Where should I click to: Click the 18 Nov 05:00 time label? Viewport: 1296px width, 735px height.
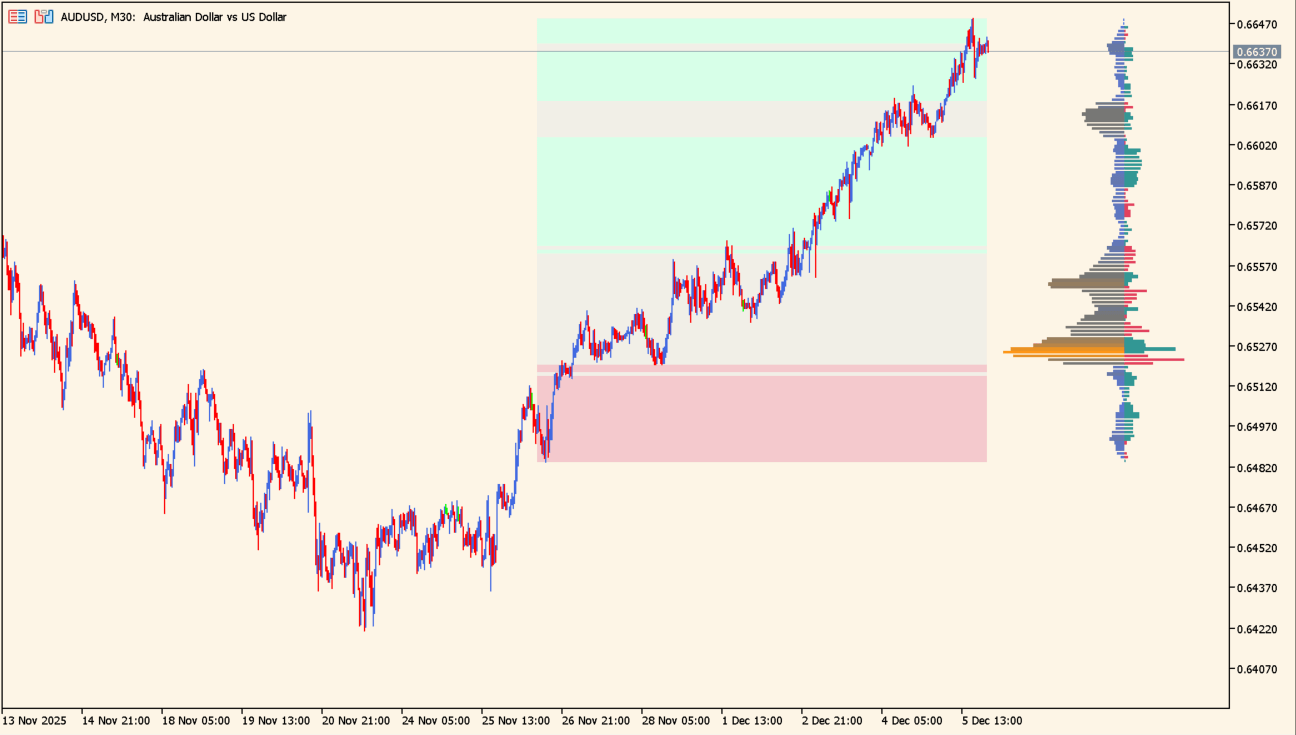[x=196, y=720]
